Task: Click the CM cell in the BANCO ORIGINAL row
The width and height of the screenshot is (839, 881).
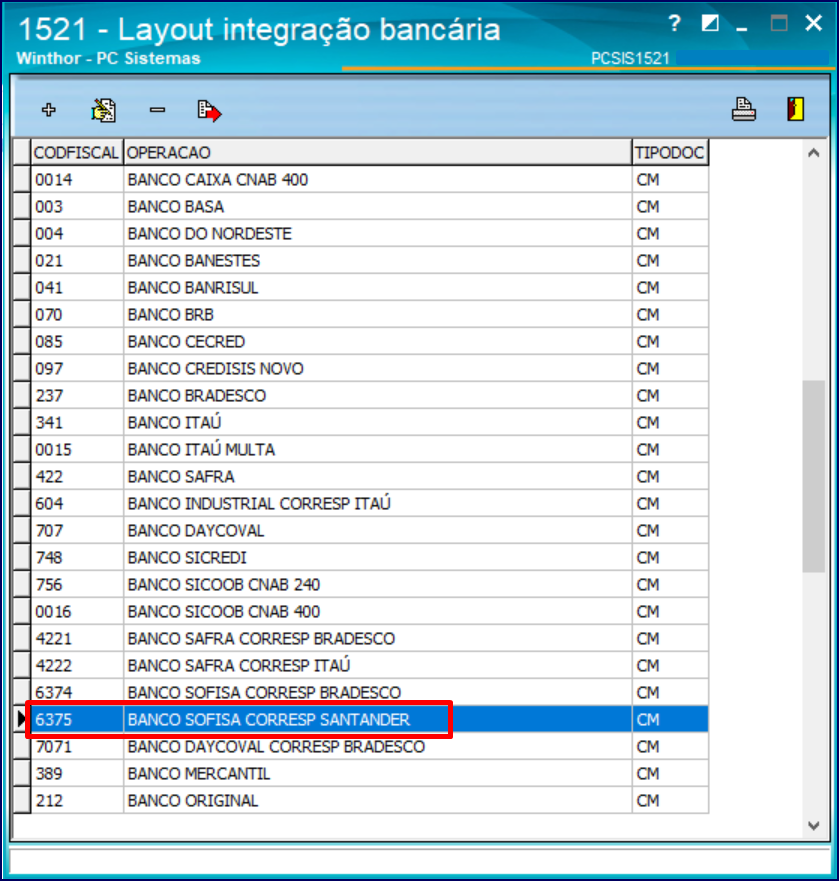Action: [x=670, y=801]
